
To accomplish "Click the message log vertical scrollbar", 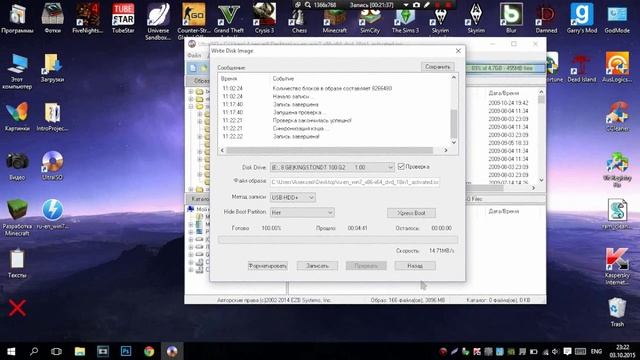I will point(454,110).
